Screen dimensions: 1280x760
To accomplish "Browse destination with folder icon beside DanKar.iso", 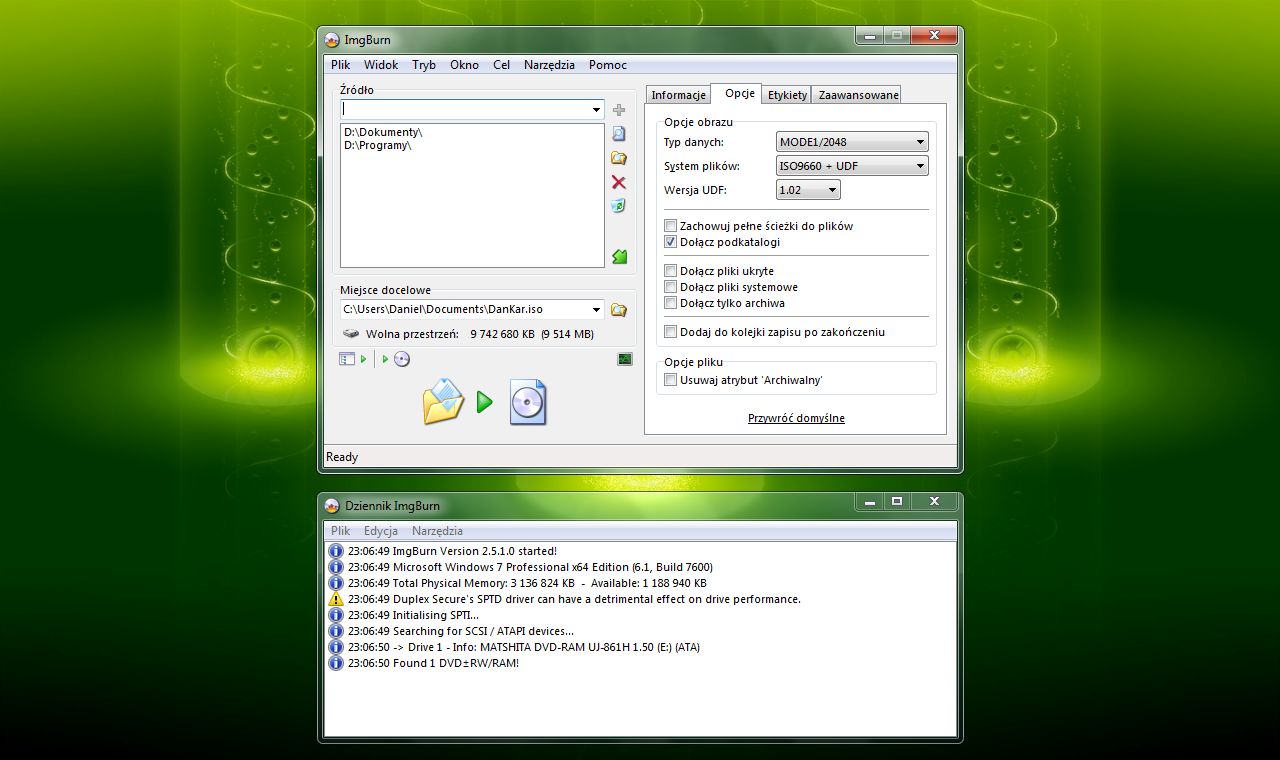I will pos(619,310).
